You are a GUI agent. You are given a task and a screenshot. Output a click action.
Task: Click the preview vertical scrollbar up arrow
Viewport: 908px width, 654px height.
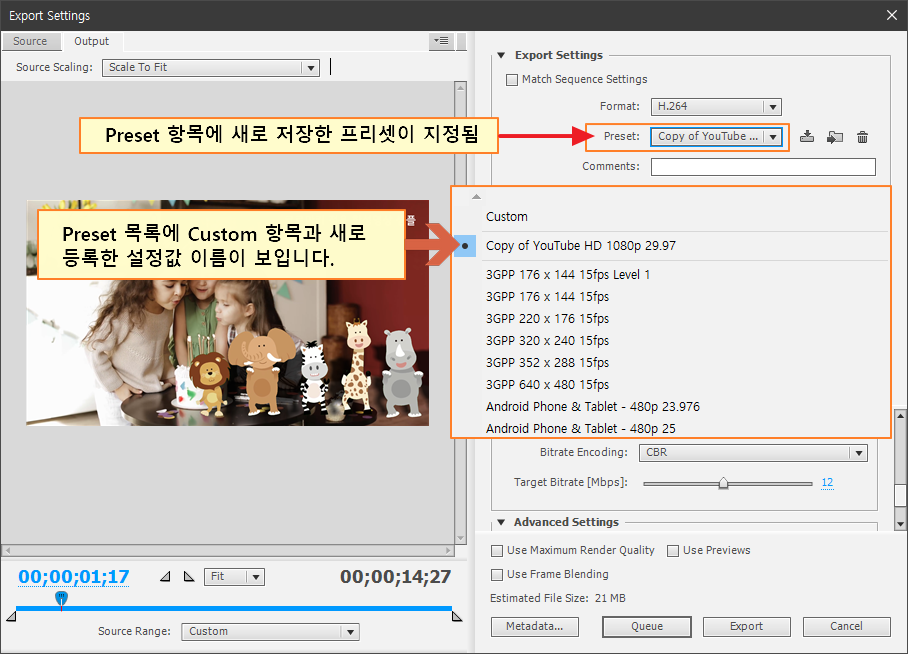click(460, 87)
